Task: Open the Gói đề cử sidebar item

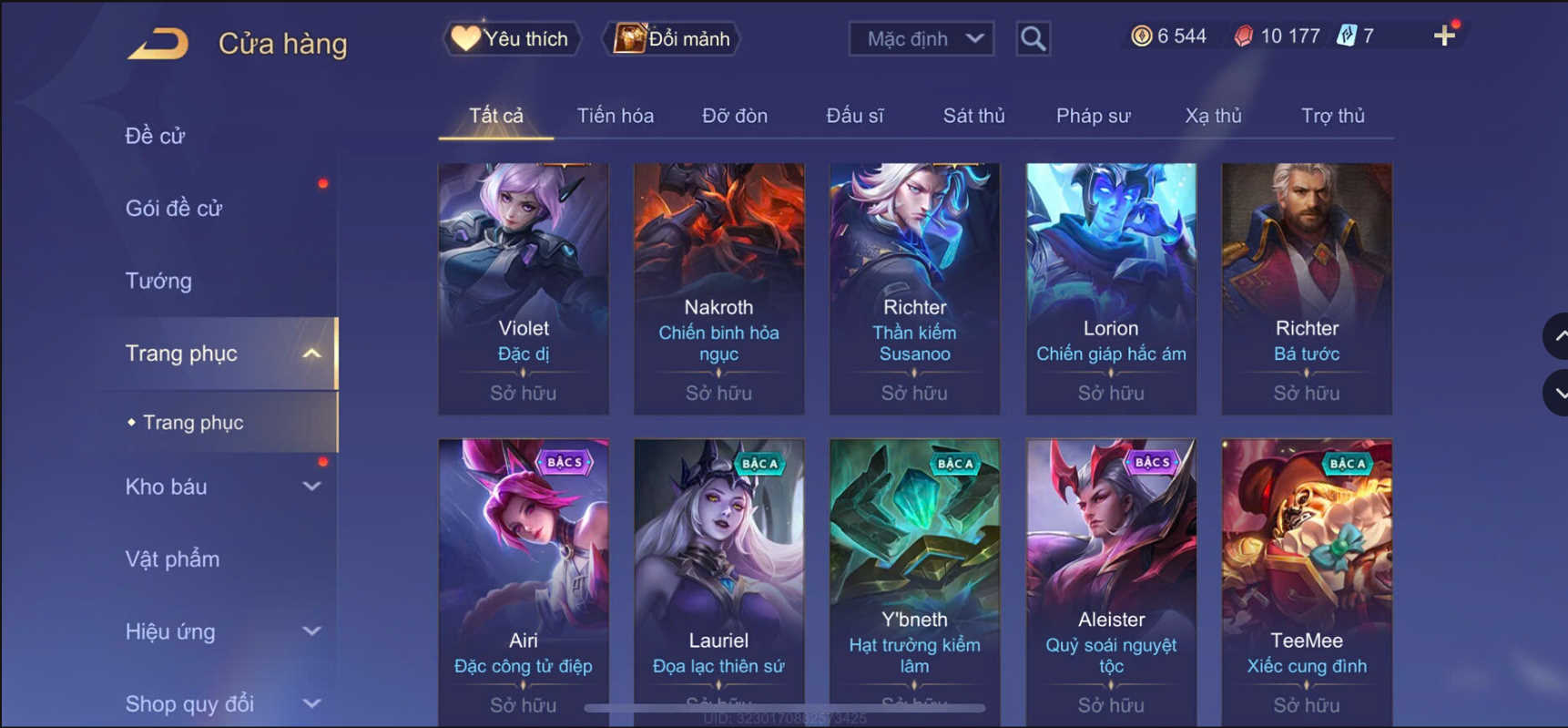Action: tap(174, 208)
